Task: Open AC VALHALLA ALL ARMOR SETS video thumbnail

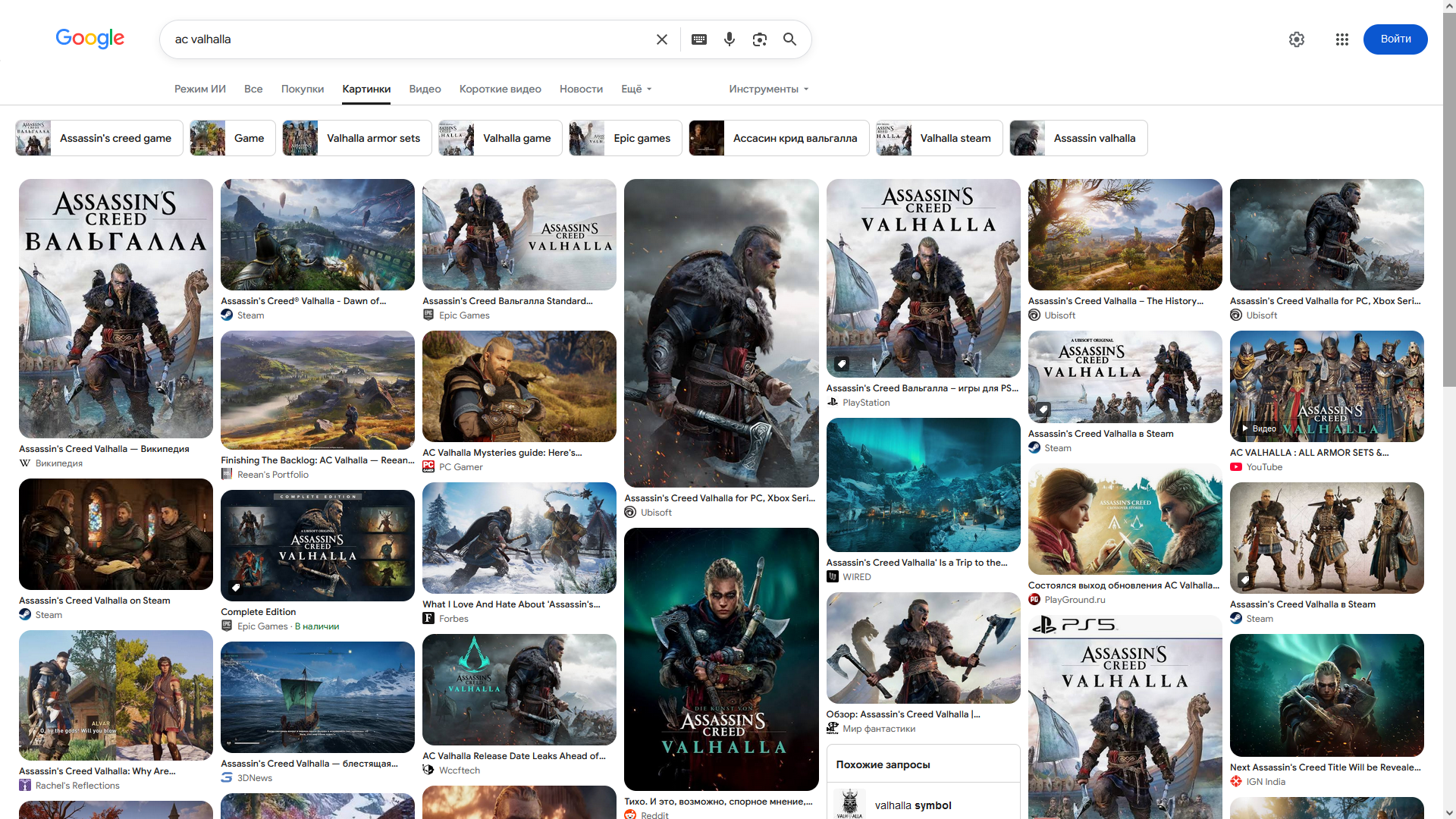Action: point(1327,386)
